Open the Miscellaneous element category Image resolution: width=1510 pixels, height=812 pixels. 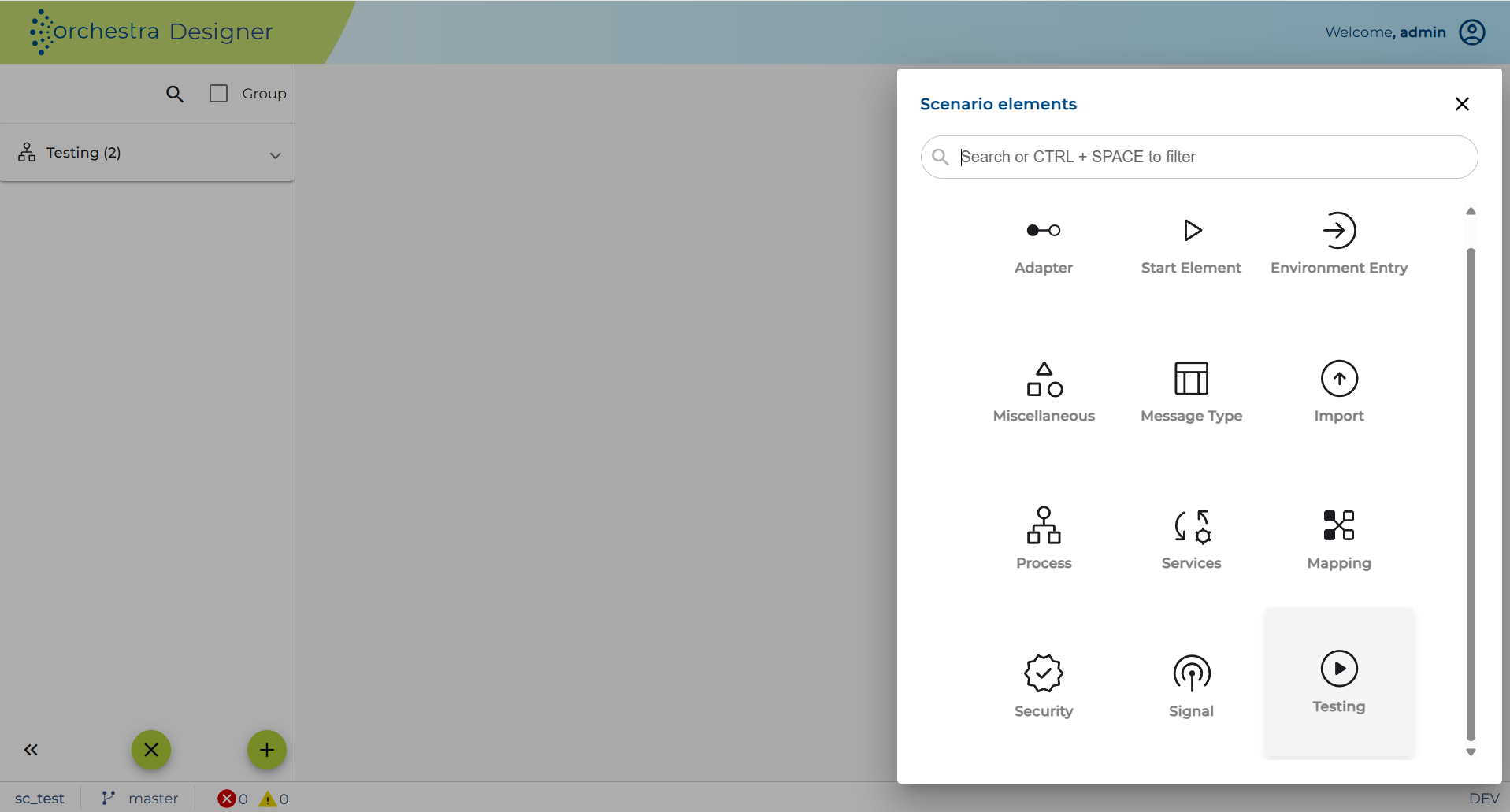(1044, 392)
